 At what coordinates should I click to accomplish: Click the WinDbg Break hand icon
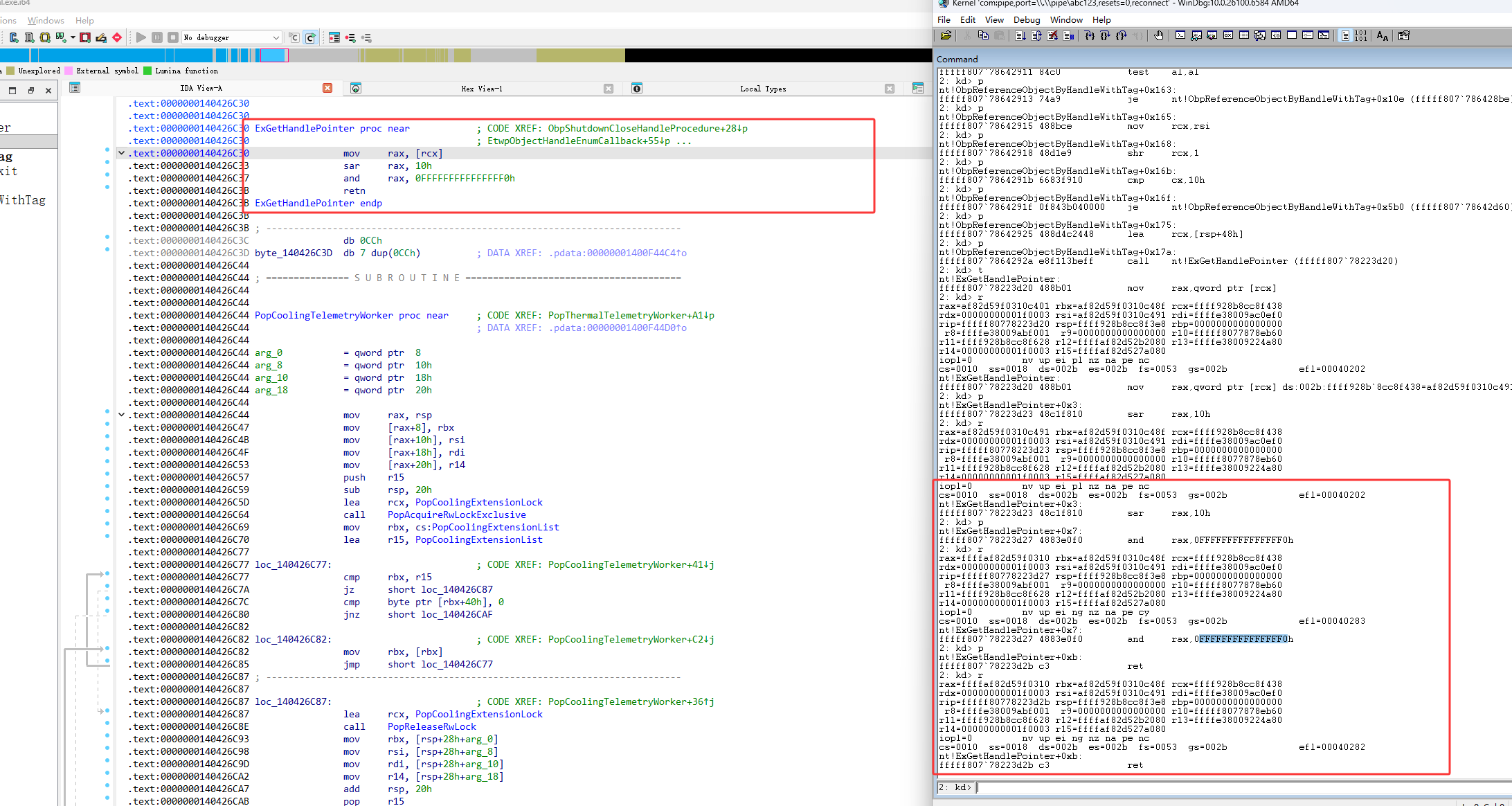tap(1159, 36)
